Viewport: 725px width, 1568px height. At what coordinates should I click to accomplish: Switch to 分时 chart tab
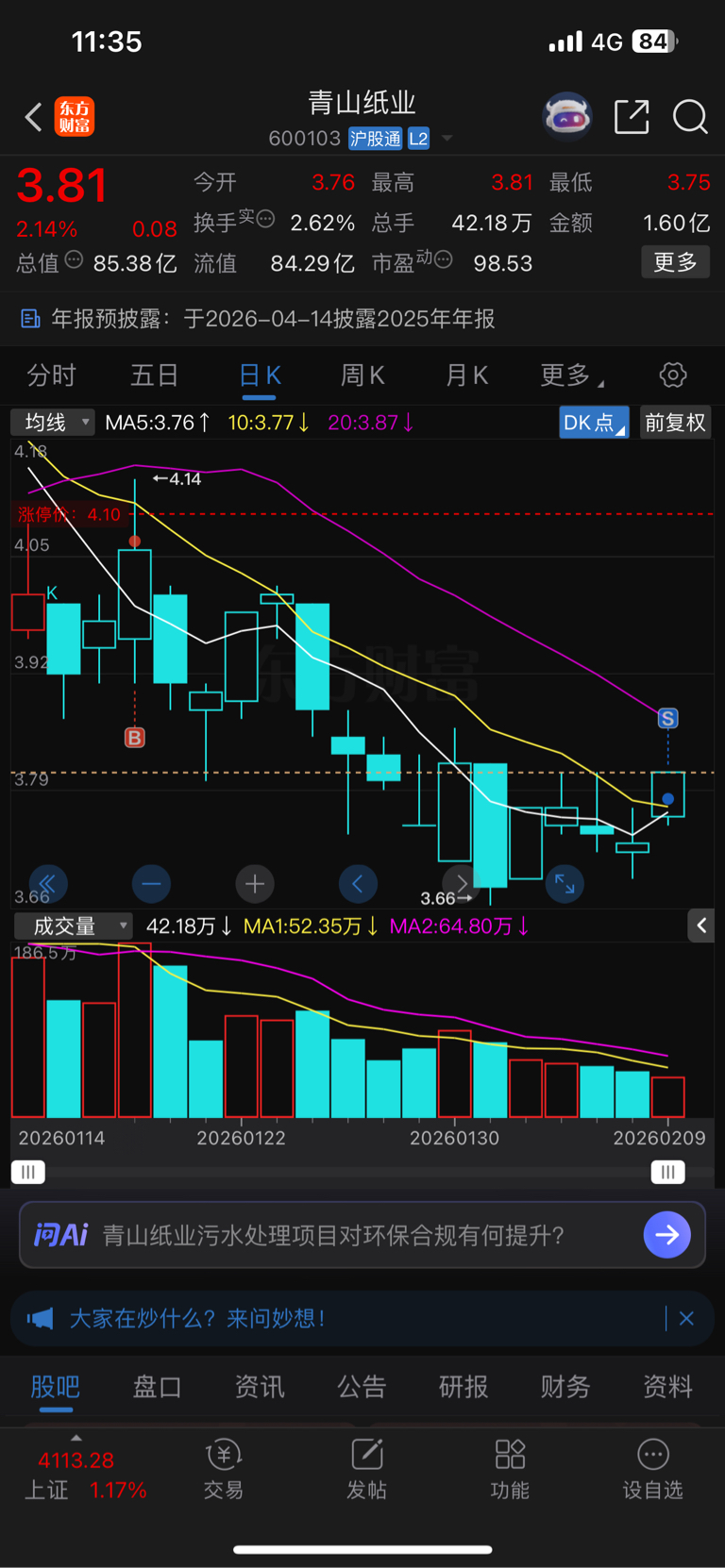(x=51, y=375)
